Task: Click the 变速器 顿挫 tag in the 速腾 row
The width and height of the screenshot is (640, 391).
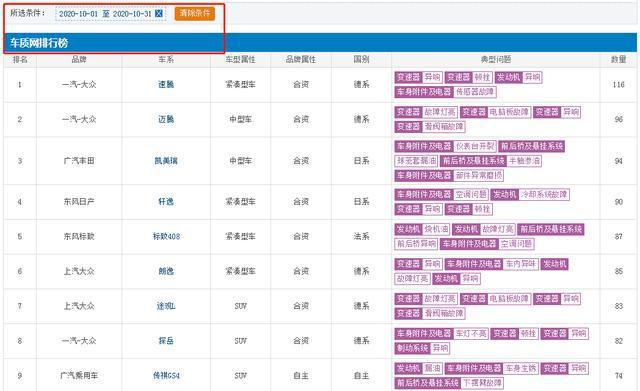Action: pos(468,77)
